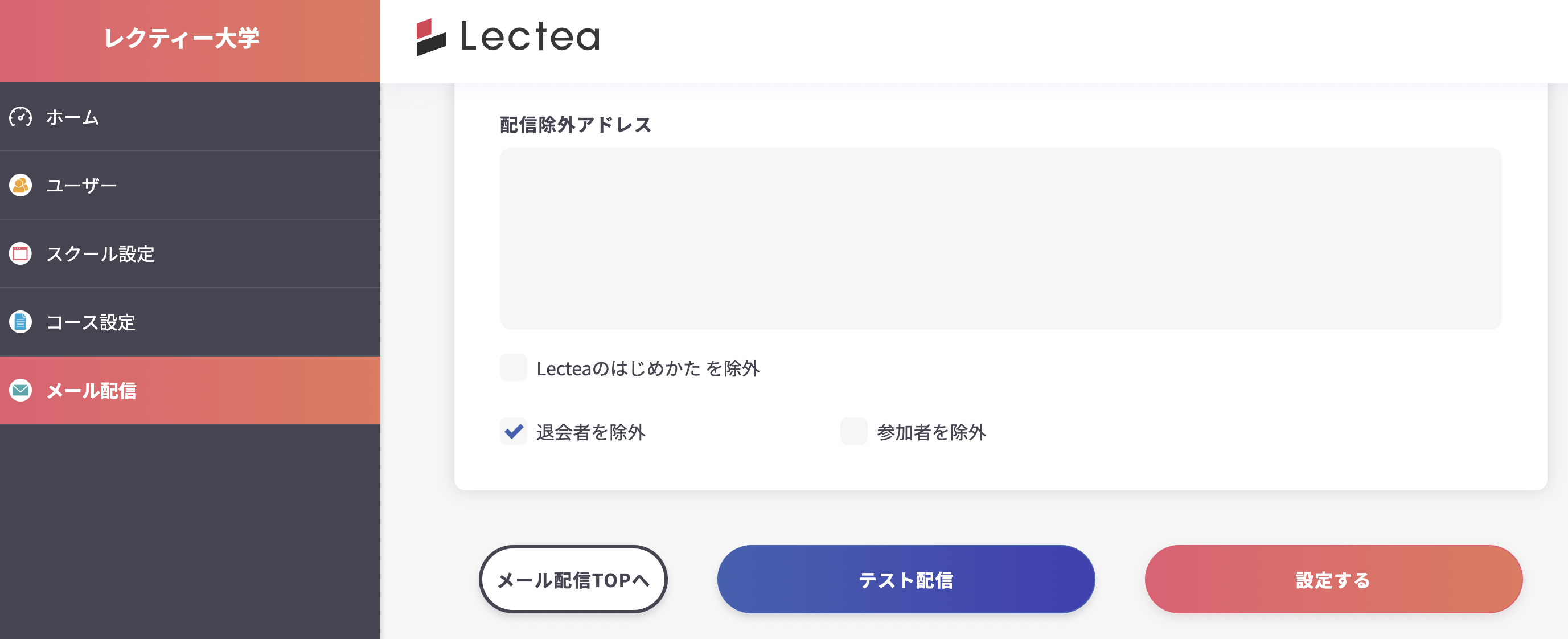
Task: Check the 参加者を除外 checkbox
Action: (853, 431)
